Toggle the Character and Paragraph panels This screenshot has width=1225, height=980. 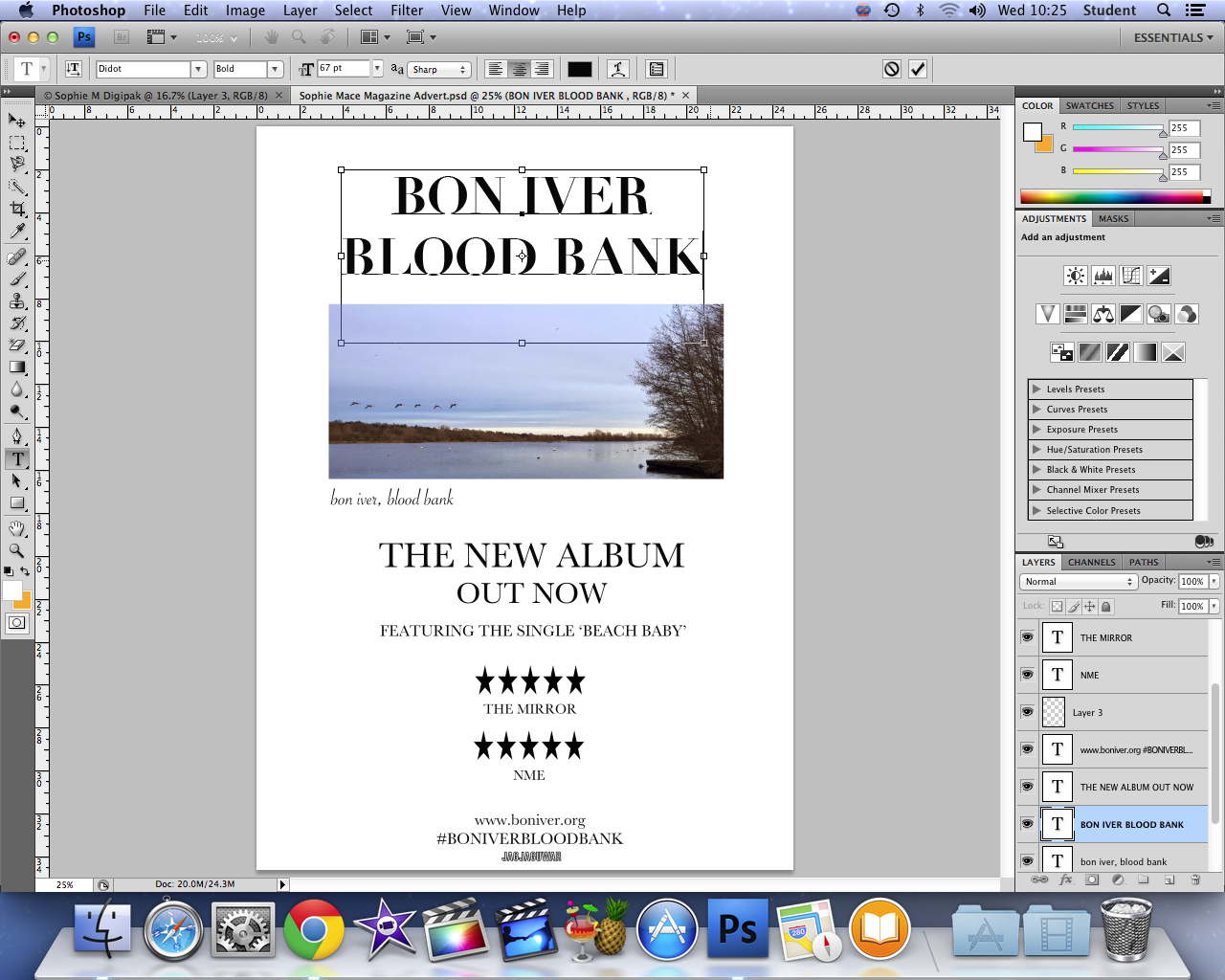657,69
